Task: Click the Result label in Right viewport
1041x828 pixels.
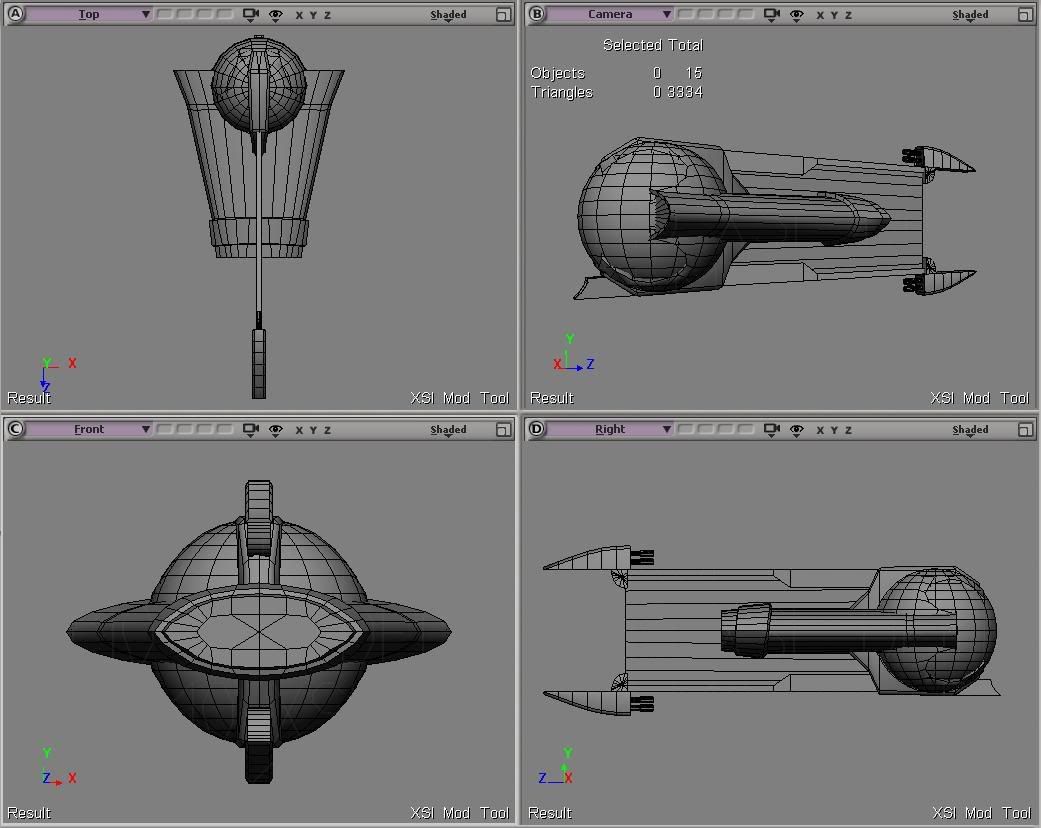Action: coord(550,813)
